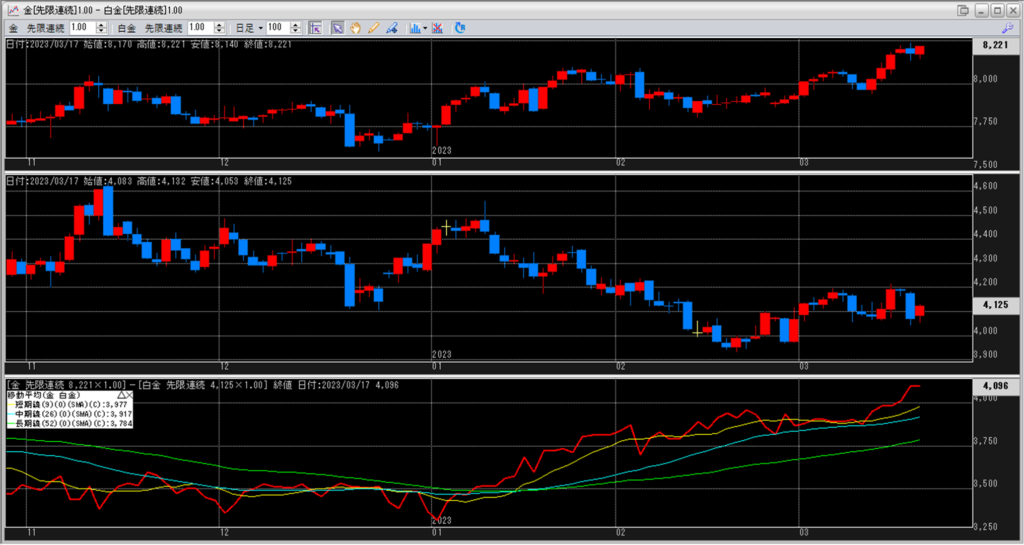Click the 先限連続 selector next to 白金

162,28
